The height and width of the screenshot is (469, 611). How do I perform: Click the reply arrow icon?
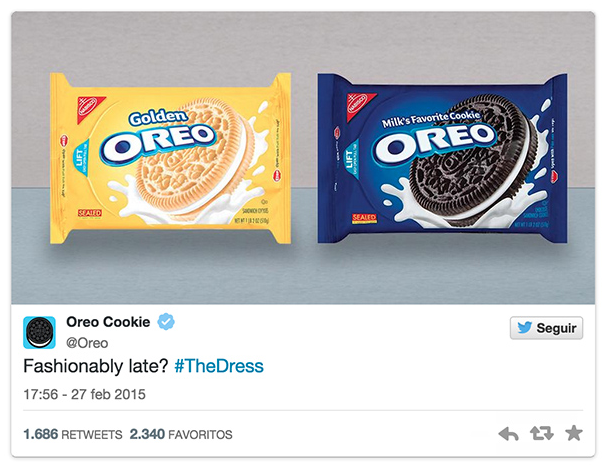pyautogui.click(x=508, y=434)
